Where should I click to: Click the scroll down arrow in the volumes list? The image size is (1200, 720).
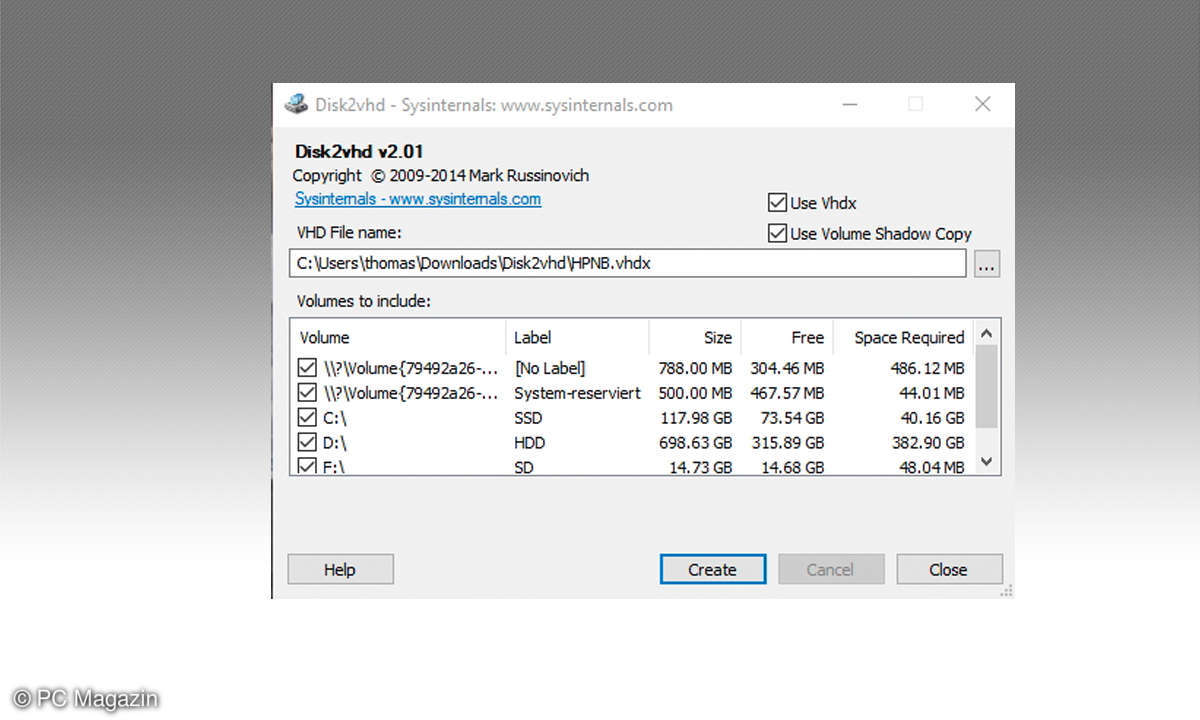[987, 461]
